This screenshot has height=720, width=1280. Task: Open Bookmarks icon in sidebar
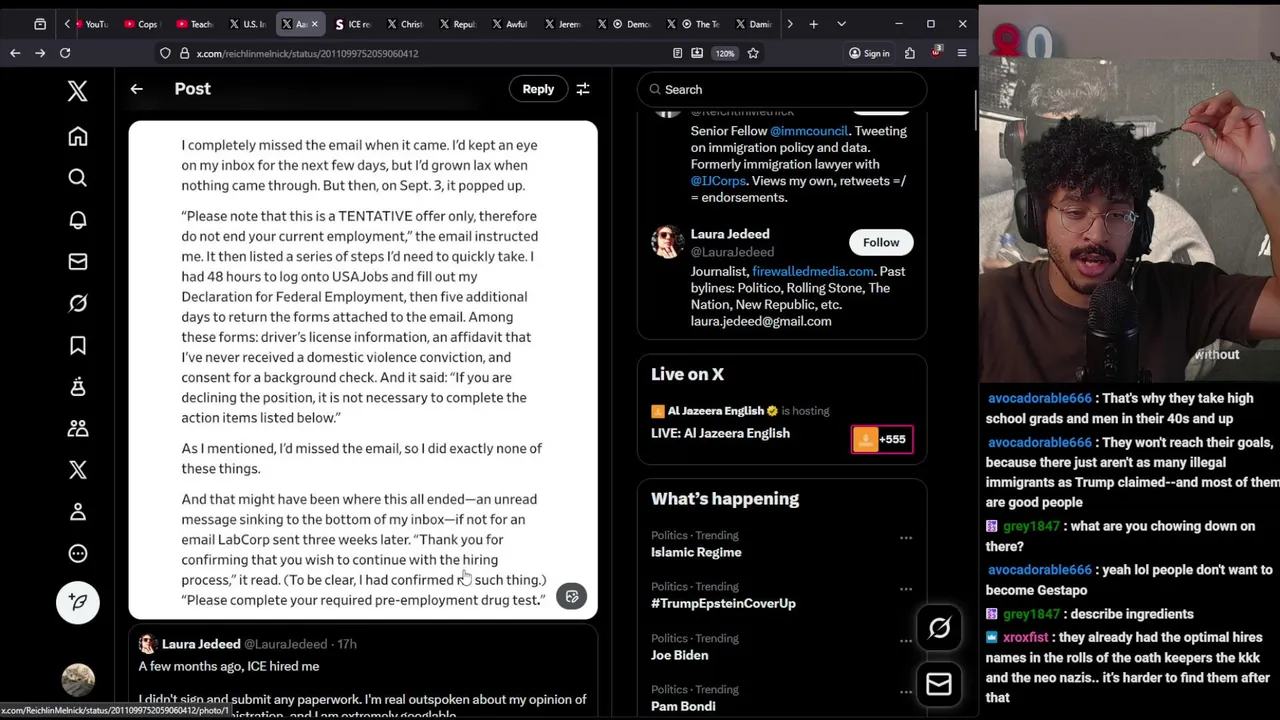(x=78, y=345)
